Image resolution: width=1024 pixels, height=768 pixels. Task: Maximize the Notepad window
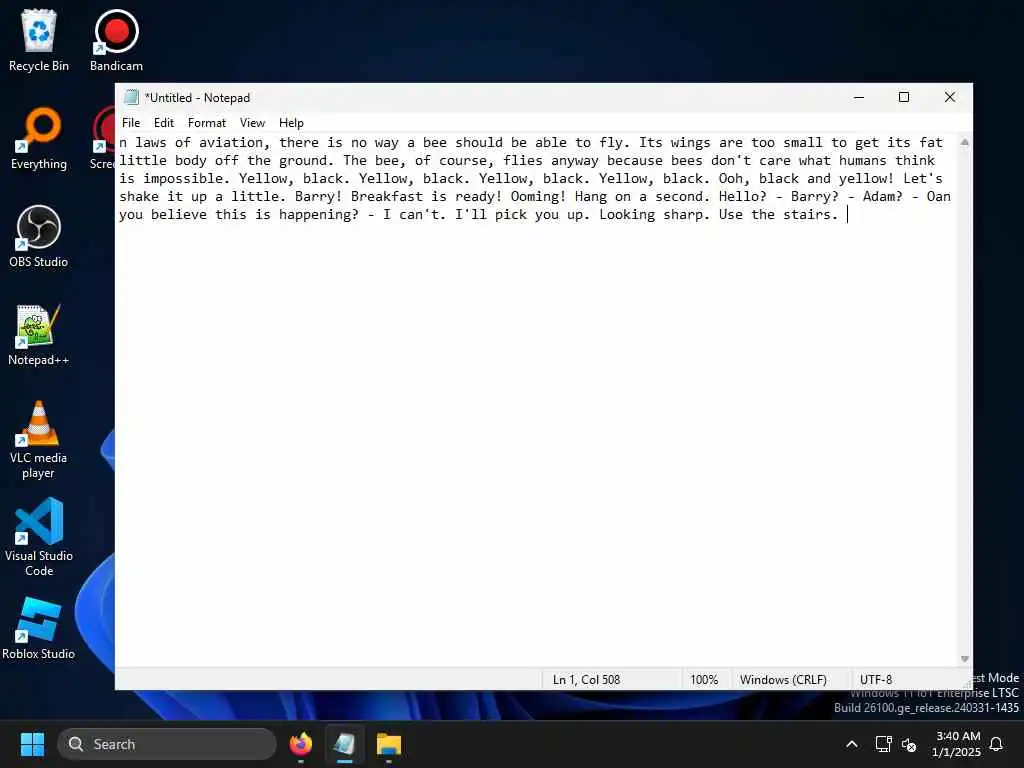pos(904,97)
